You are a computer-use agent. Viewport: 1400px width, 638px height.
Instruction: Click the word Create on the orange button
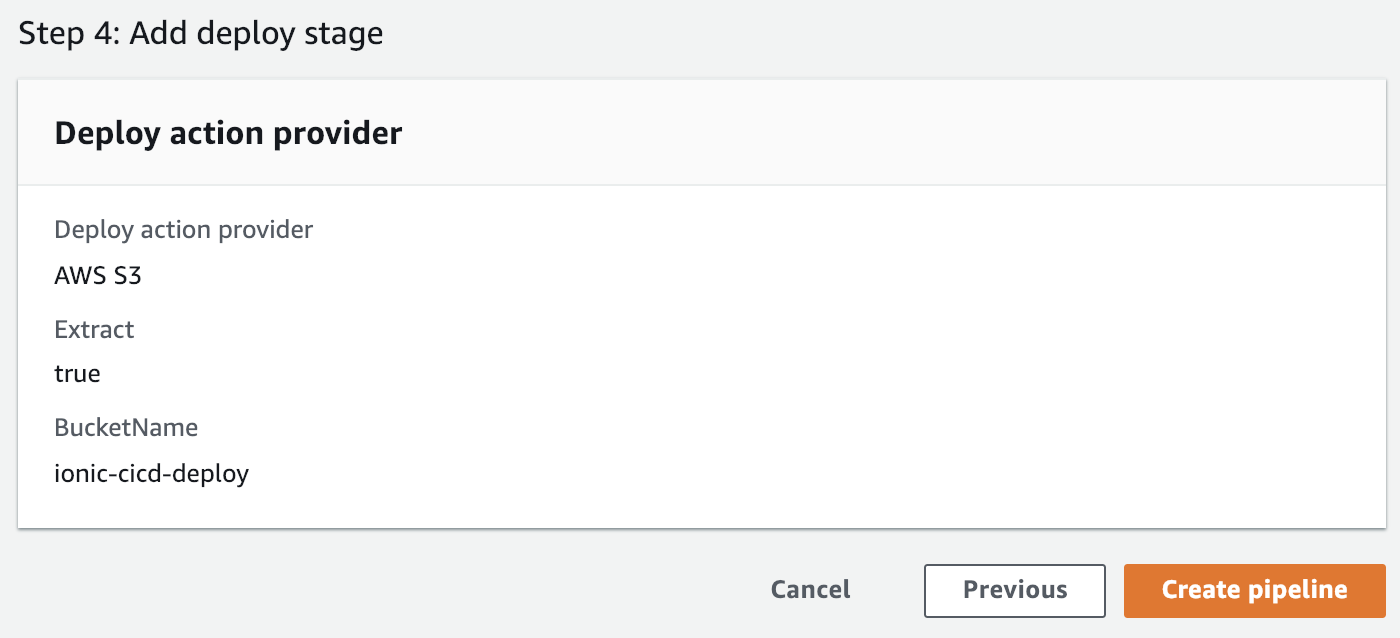click(1201, 590)
